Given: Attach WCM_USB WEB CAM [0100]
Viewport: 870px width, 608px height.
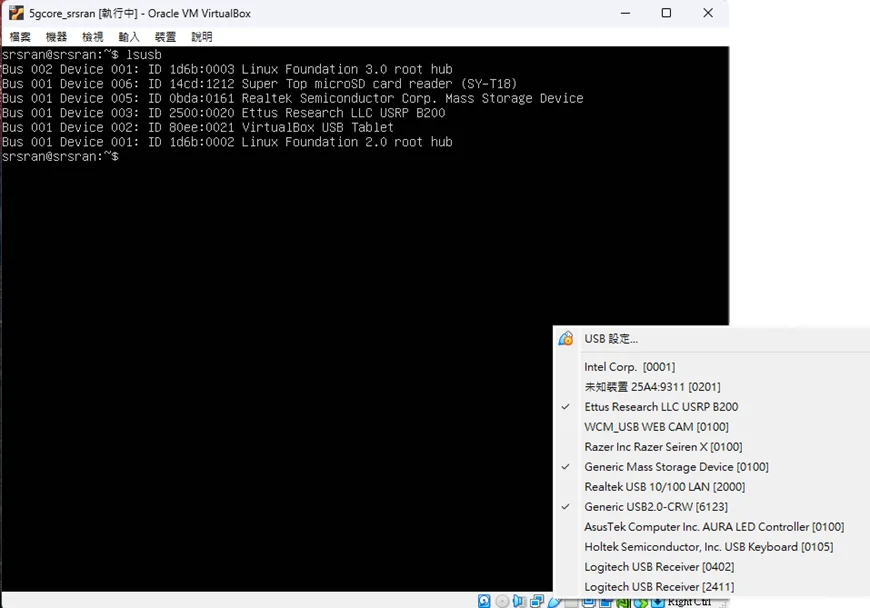Looking at the screenshot, I should pos(712,427).
